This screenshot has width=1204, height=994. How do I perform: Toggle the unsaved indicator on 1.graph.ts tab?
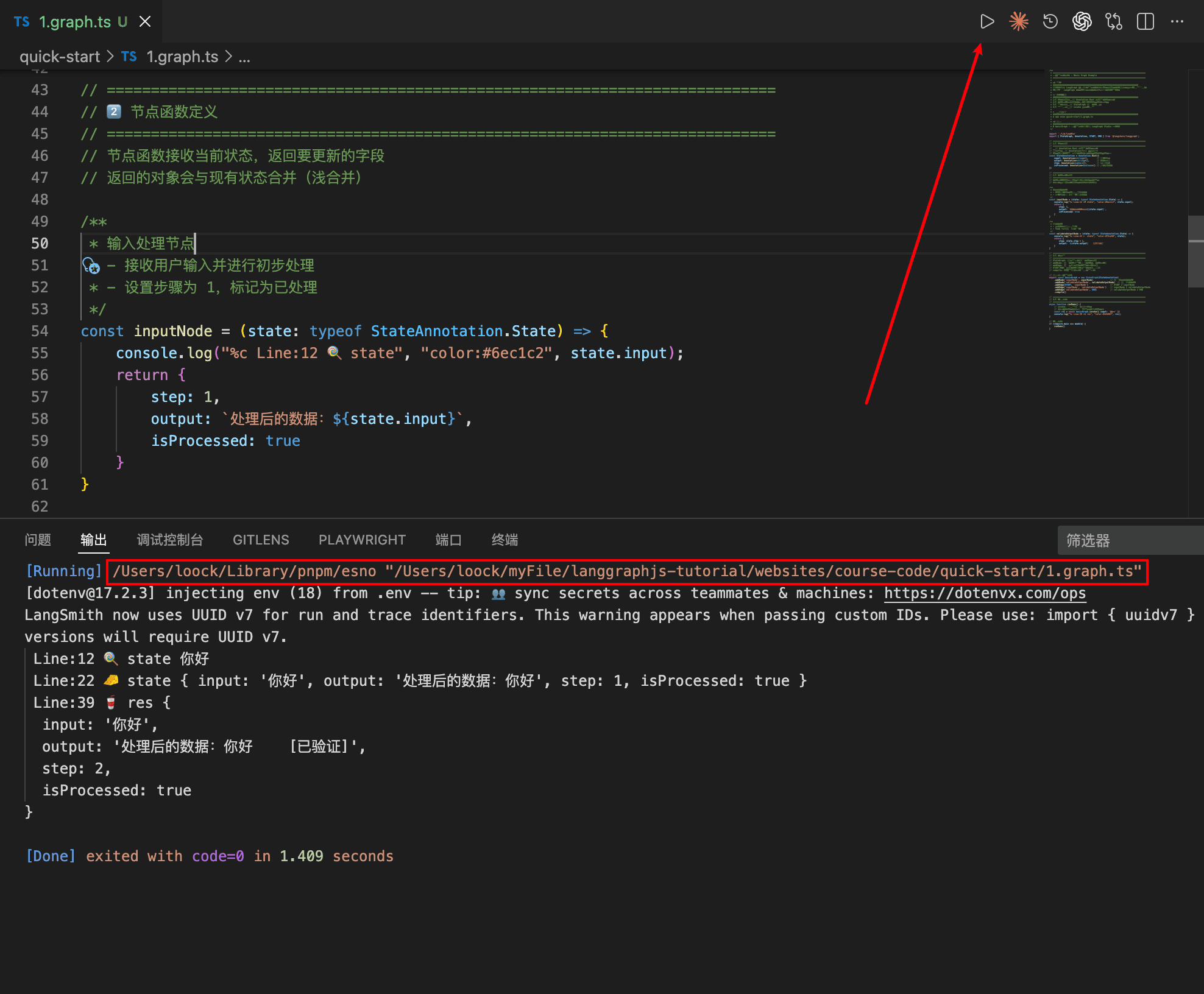pos(124,21)
